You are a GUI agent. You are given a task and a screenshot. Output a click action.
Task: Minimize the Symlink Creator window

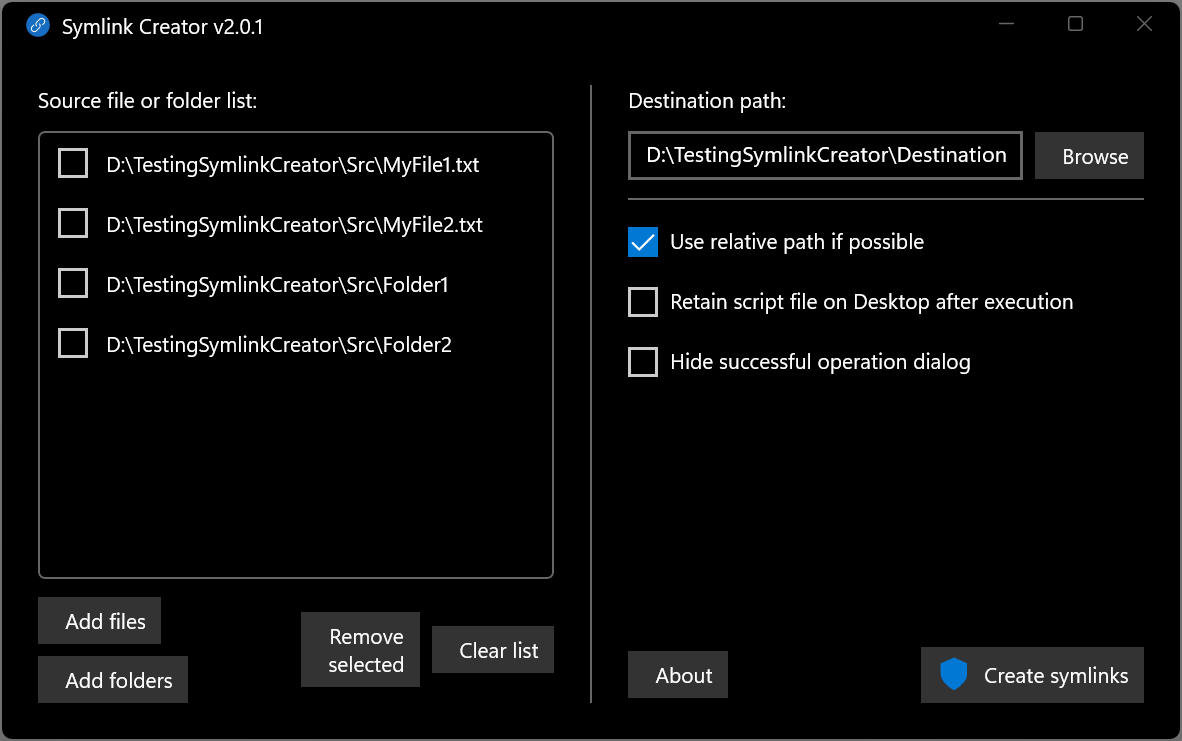point(1006,24)
